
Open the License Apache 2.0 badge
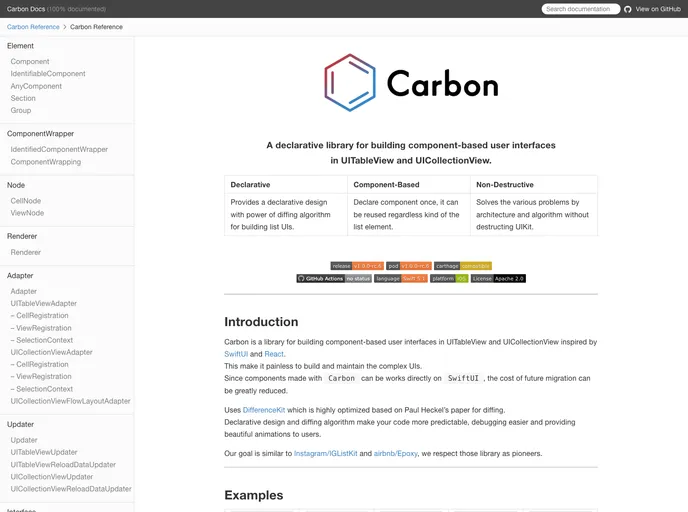498,279
